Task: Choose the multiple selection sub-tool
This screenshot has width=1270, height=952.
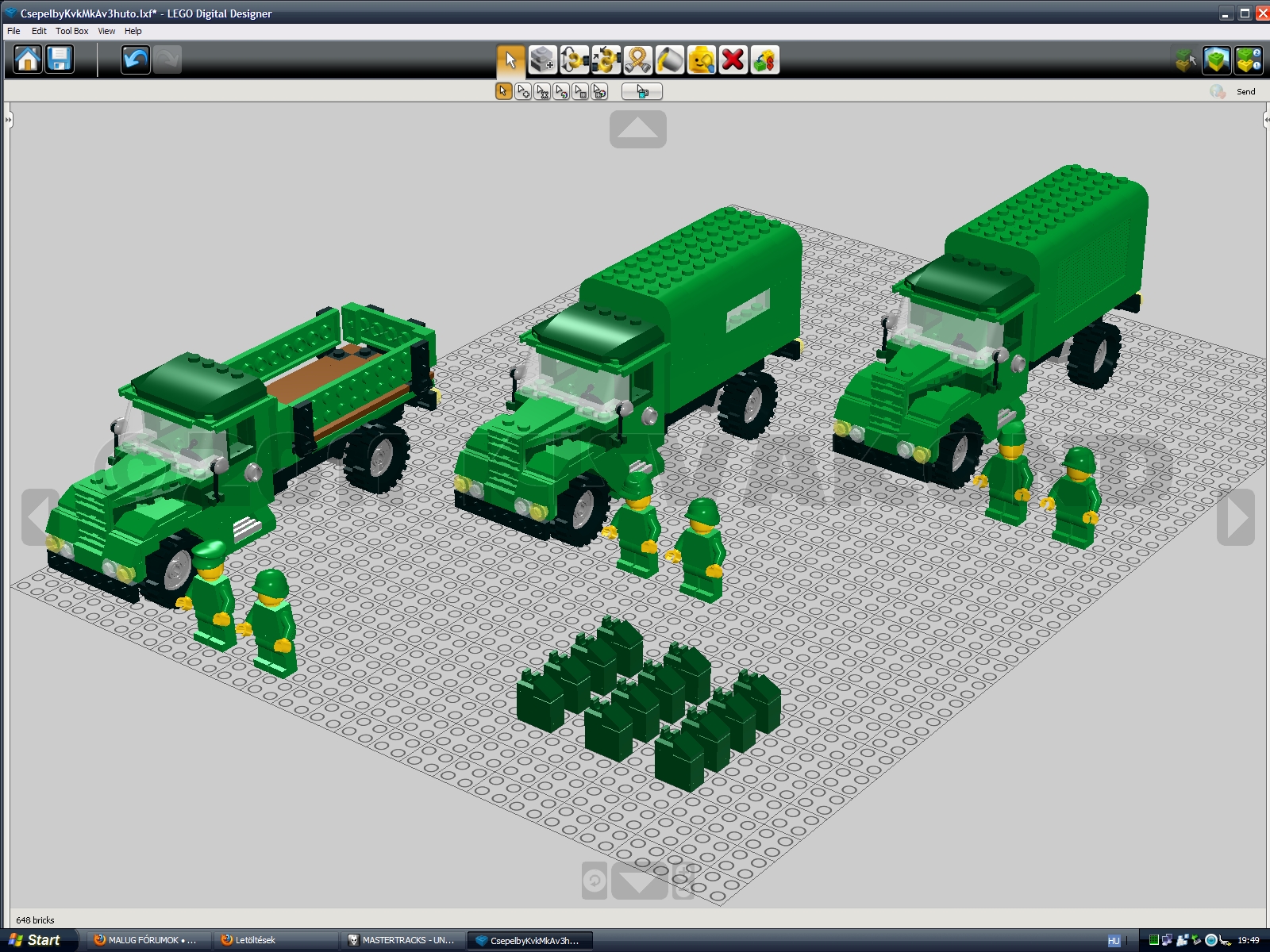Action: 523,91
